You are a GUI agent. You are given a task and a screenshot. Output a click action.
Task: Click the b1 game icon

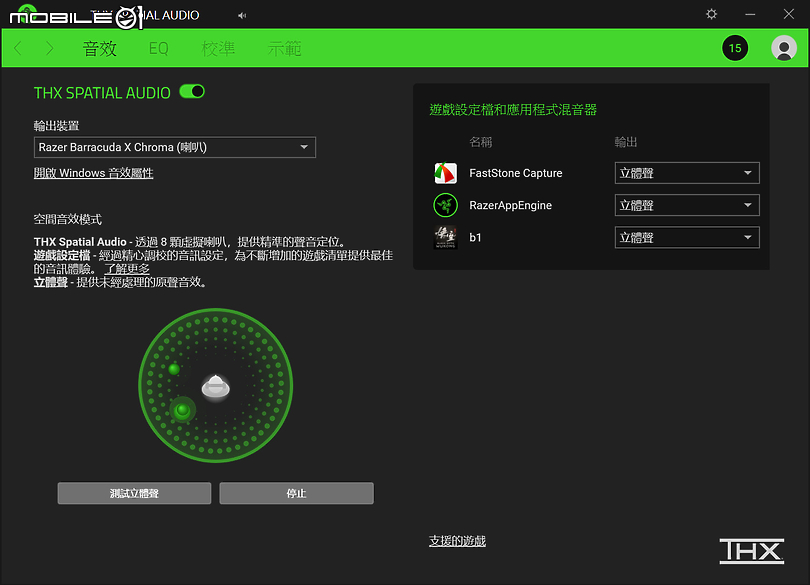[x=445, y=237]
